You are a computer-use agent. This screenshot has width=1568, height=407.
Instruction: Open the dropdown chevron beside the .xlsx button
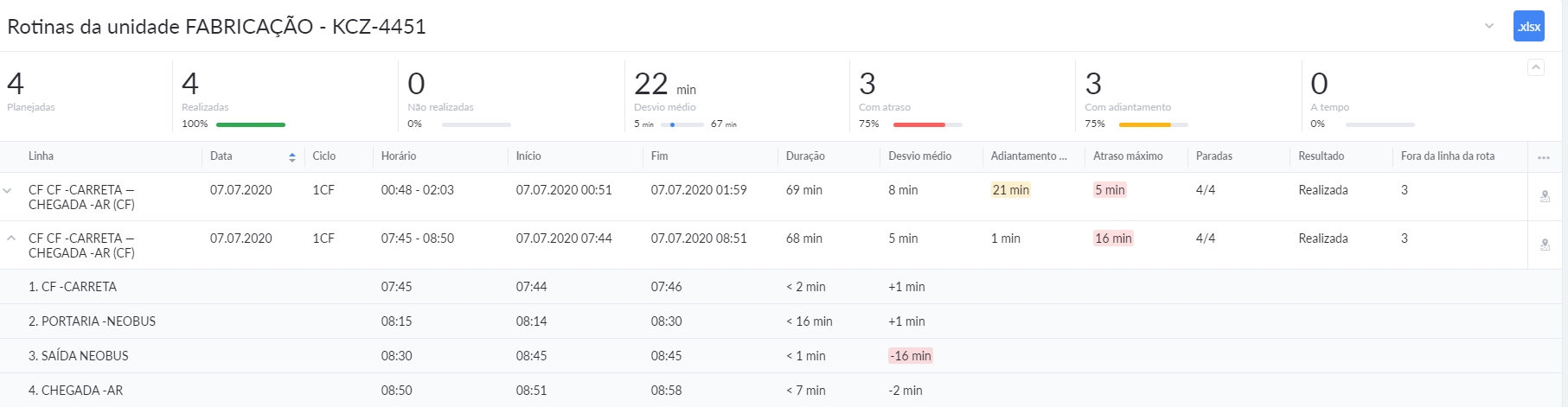(1489, 26)
